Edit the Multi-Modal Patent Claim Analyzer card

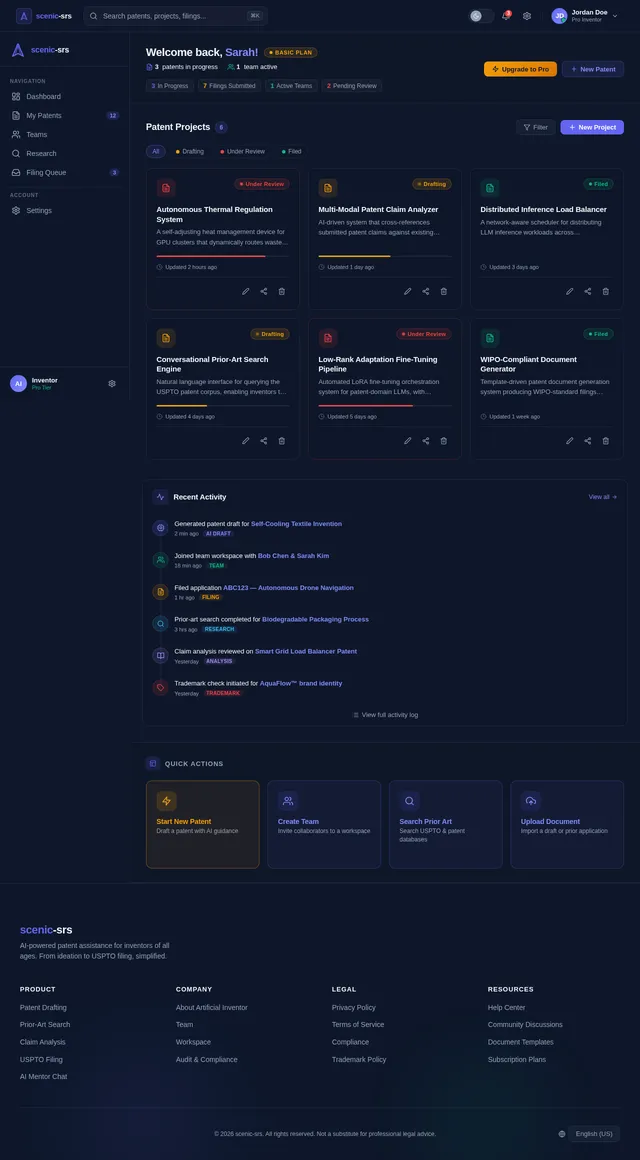[408, 291]
